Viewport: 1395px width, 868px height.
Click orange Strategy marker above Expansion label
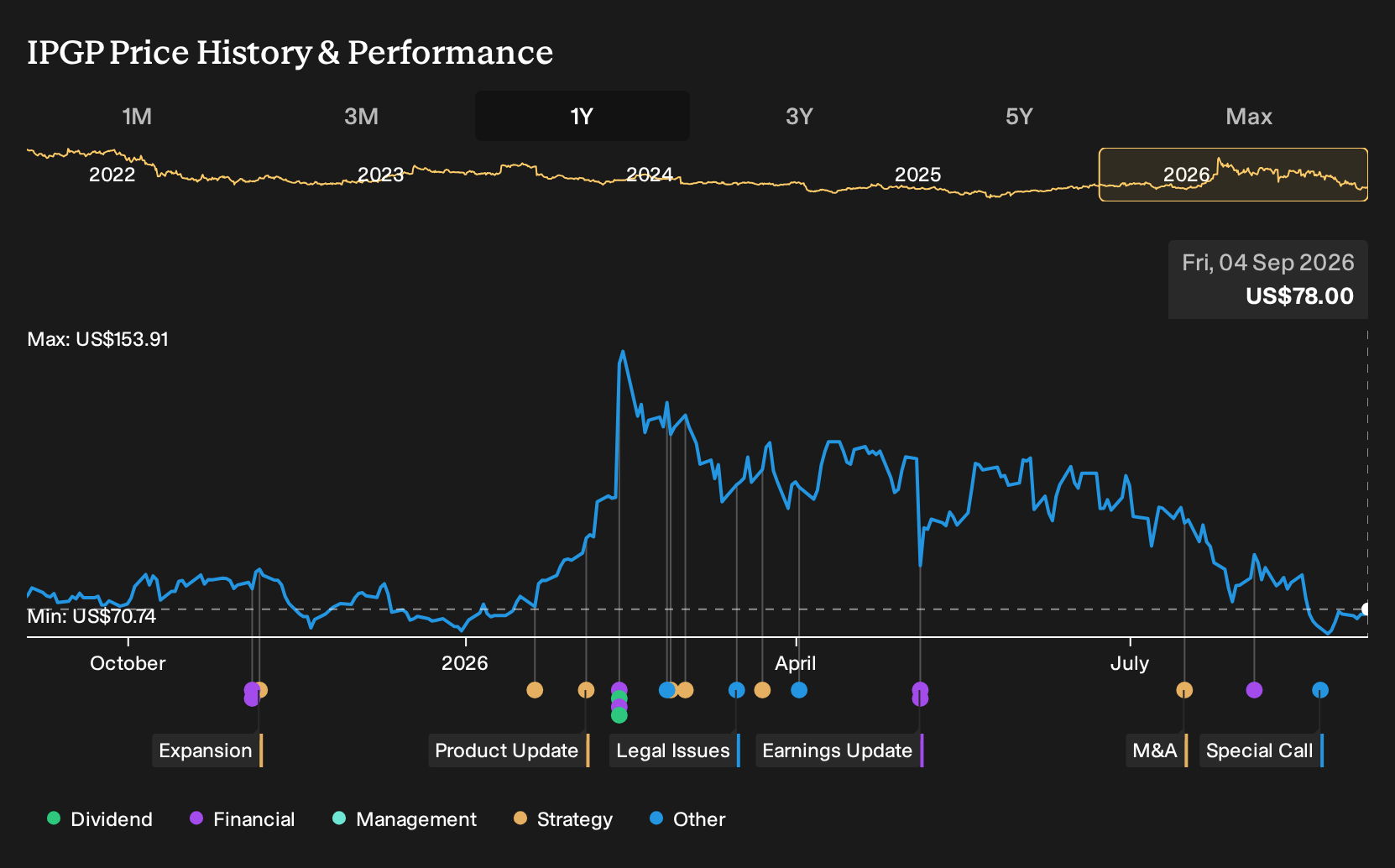click(260, 690)
